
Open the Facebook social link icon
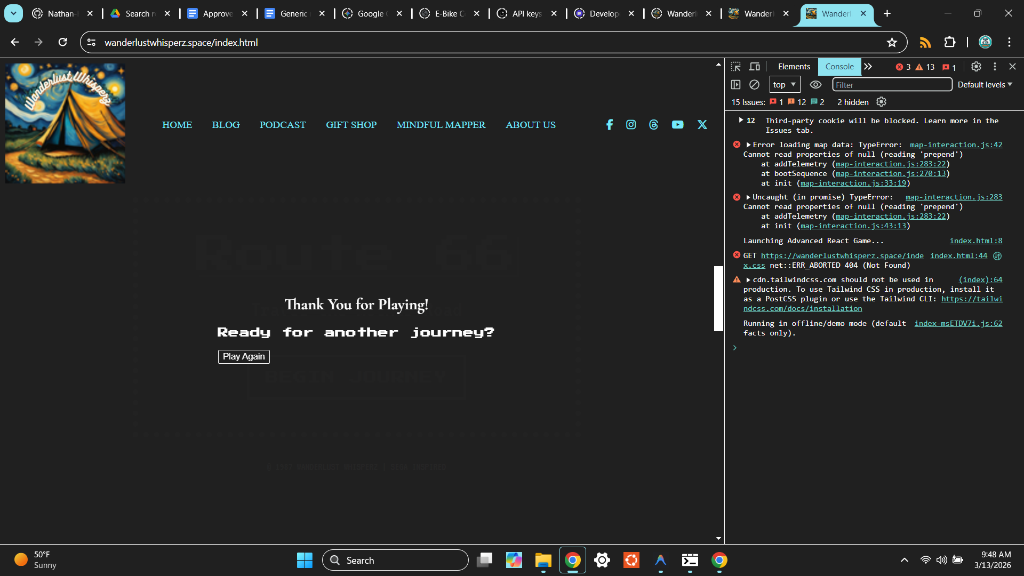click(x=609, y=125)
